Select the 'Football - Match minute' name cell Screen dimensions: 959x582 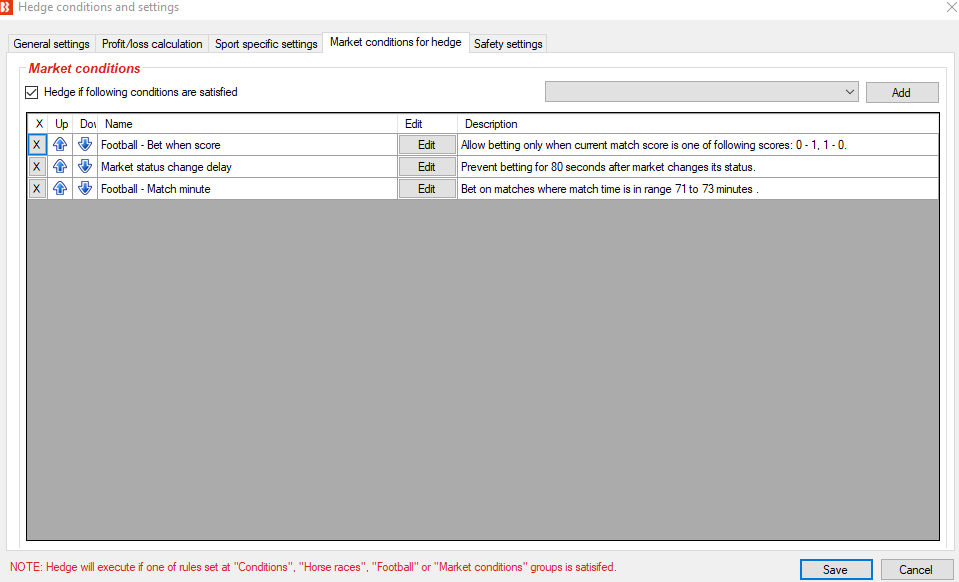247,189
